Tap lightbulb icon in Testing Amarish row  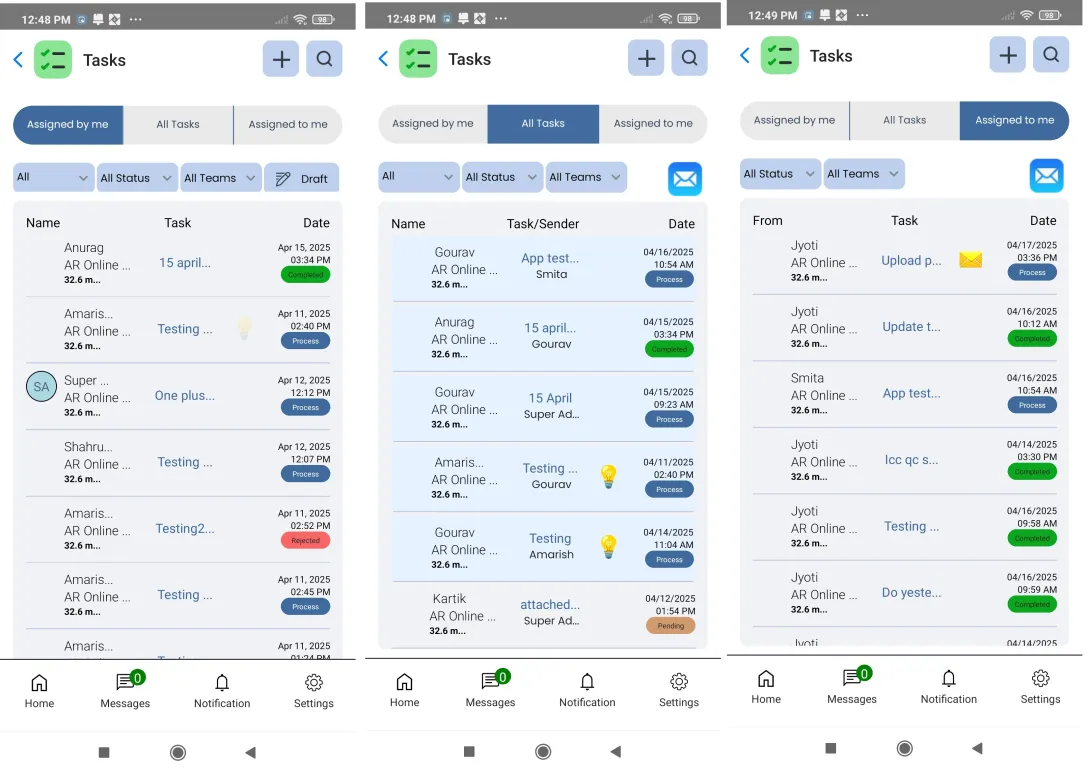coord(608,546)
